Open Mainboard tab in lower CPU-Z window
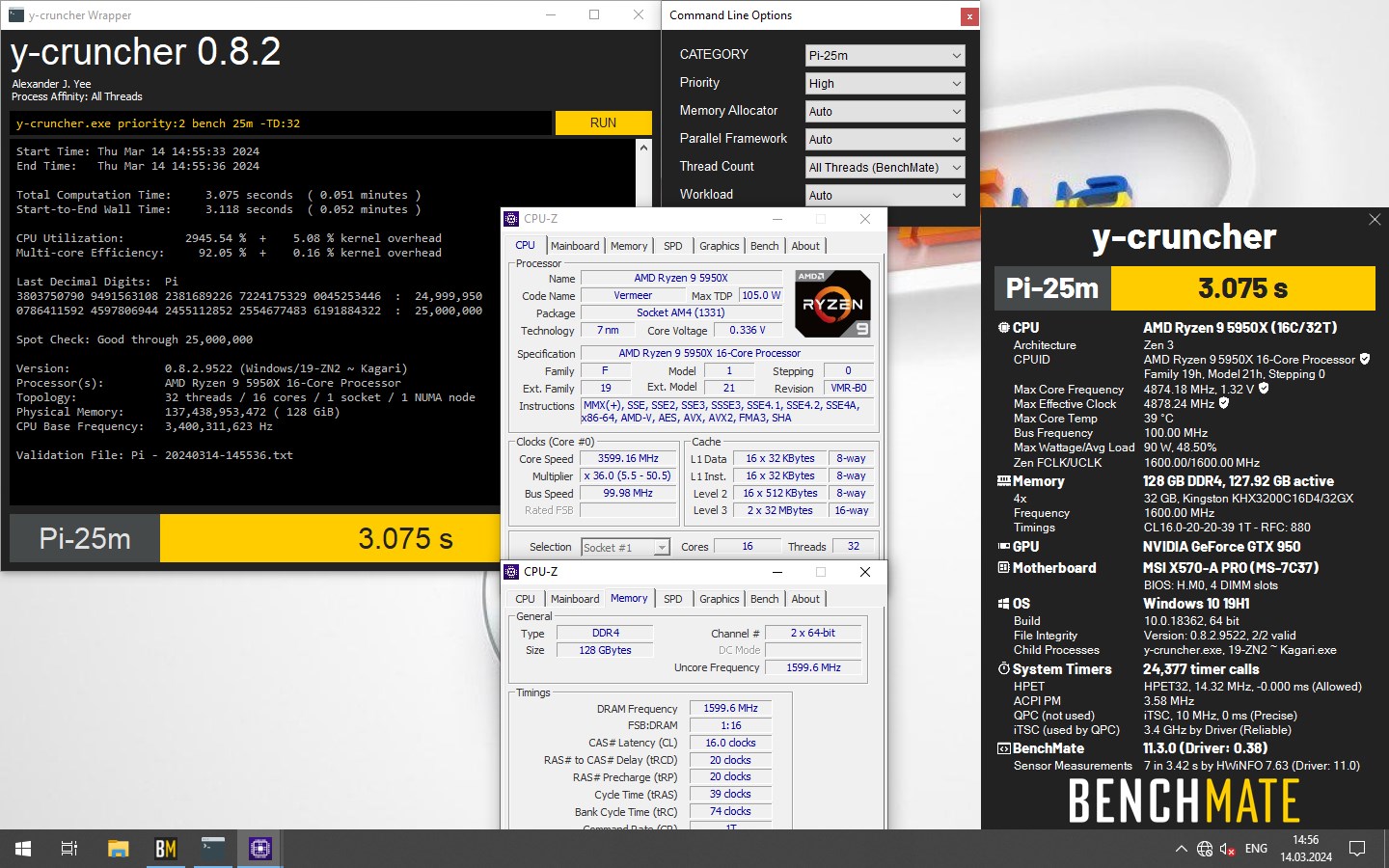Image resolution: width=1389 pixels, height=868 pixels. click(x=575, y=599)
